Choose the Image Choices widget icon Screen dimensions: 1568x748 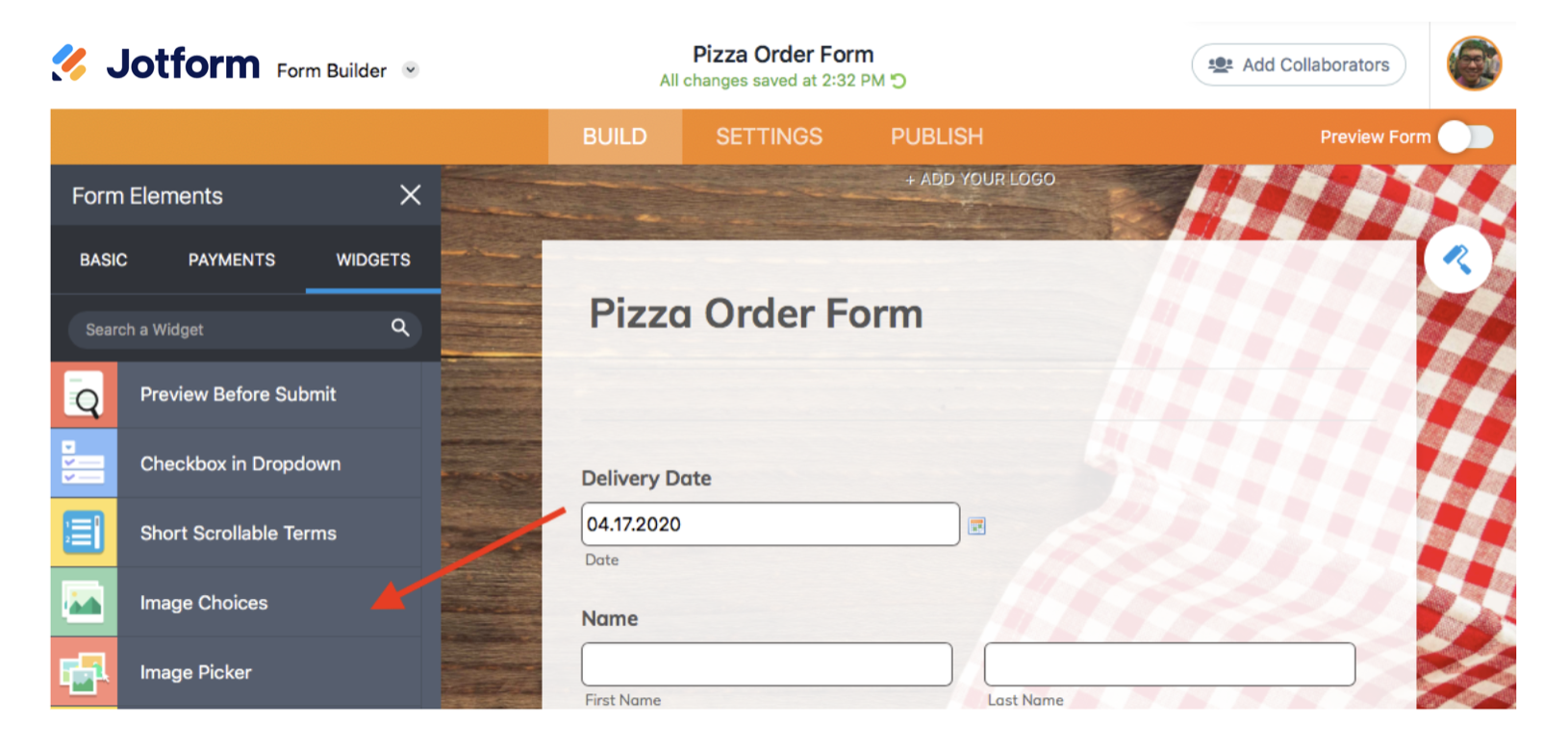(84, 603)
